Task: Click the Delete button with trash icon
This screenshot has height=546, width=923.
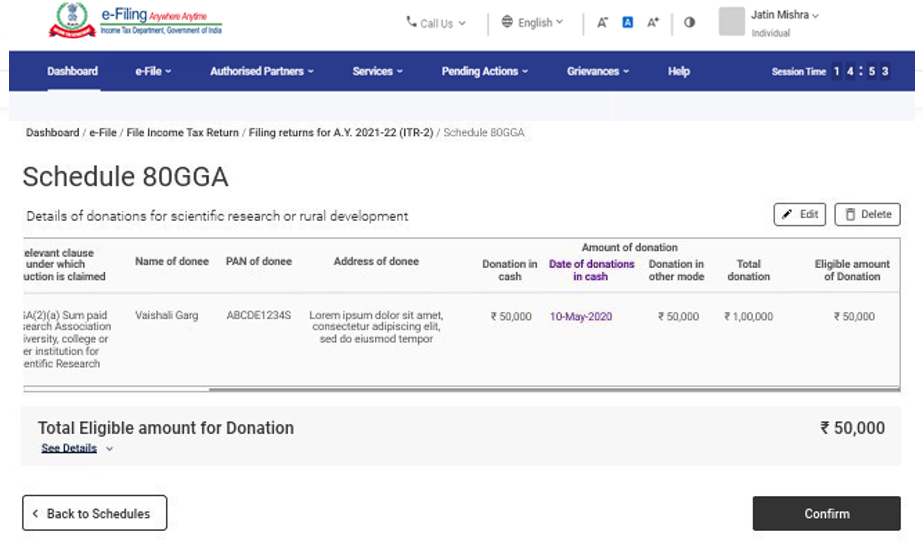Action: 867,214
